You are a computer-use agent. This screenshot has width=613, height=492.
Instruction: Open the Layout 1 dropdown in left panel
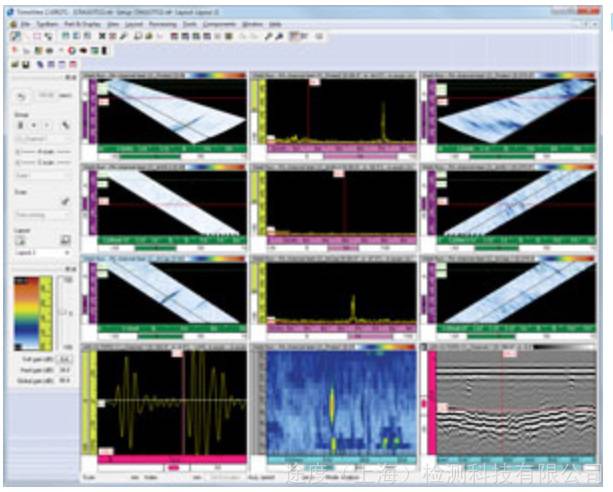(x=43, y=253)
